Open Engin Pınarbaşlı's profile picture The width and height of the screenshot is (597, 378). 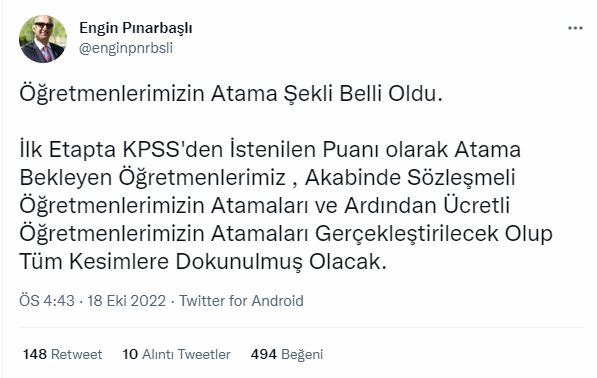coord(43,39)
